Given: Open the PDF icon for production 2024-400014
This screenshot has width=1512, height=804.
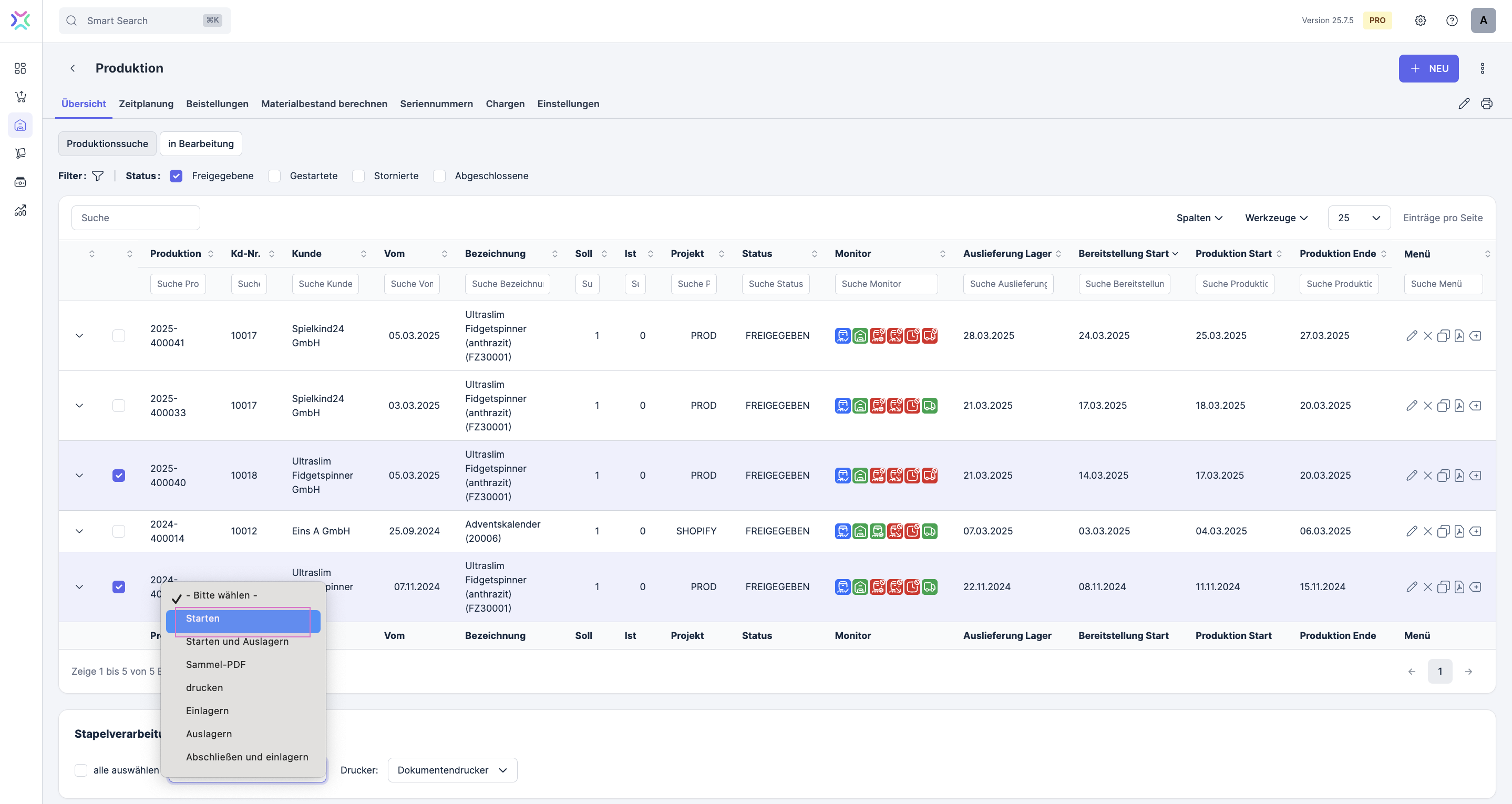Looking at the screenshot, I should 1459,531.
